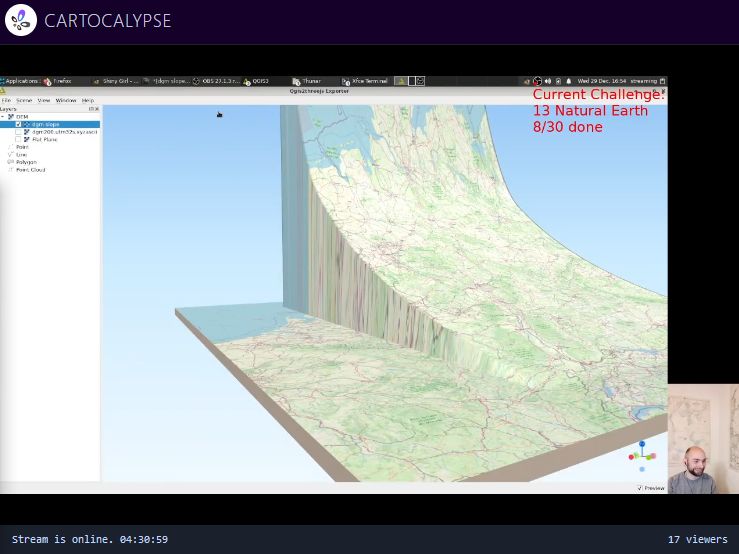Uncheck the dgm slope layer checkbox
This screenshot has height=554, width=739.
pyautogui.click(x=18, y=124)
